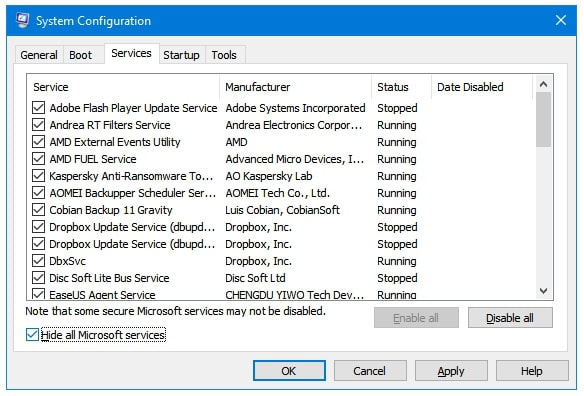Screen dimensions: 584x396
Task: Click the Cobian Backup 11 Gravity name
Action: click(111, 210)
